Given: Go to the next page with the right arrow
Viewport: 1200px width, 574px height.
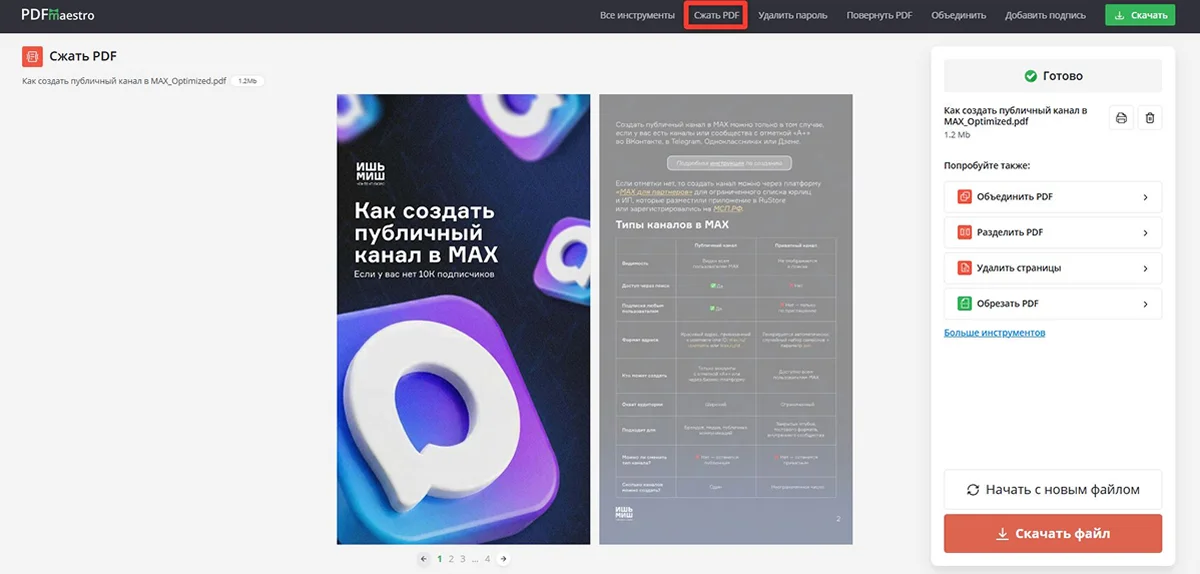Looking at the screenshot, I should point(503,559).
